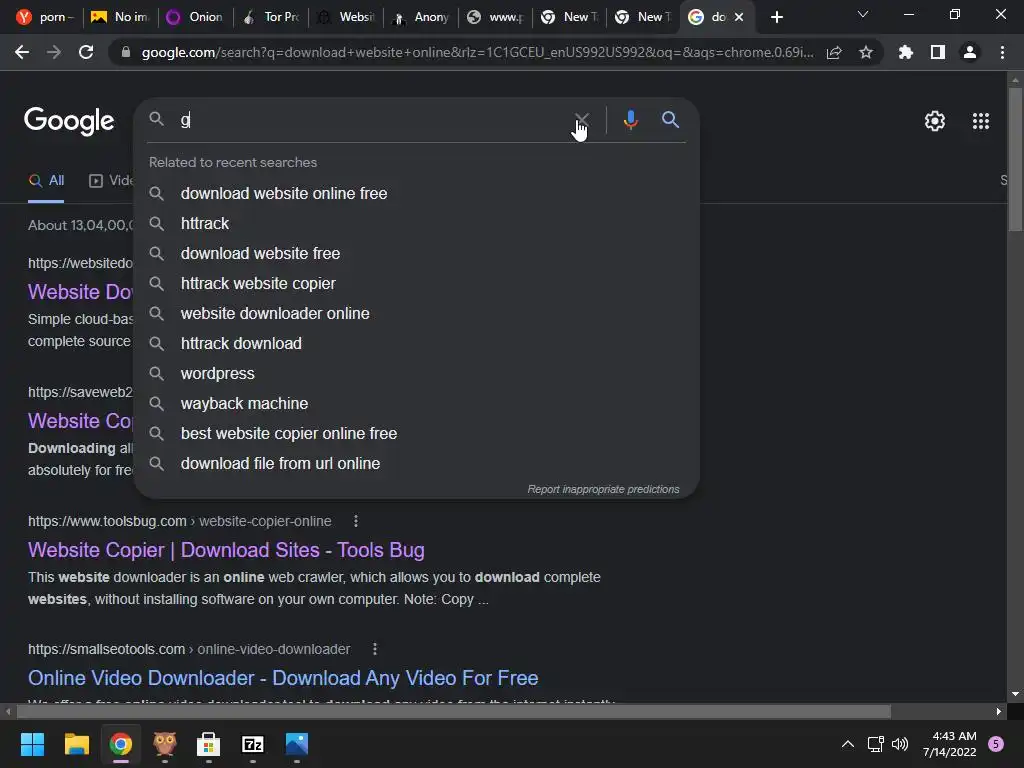Click the volume icon in tray
The image size is (1024, 768).
[x=900, y=744]
